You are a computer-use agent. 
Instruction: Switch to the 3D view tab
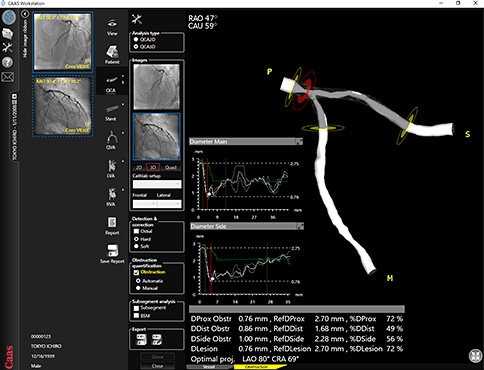point(153,167)
